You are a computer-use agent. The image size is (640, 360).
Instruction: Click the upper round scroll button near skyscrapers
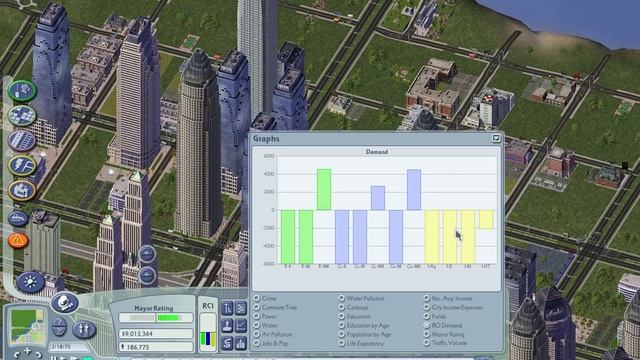point(147,254)
